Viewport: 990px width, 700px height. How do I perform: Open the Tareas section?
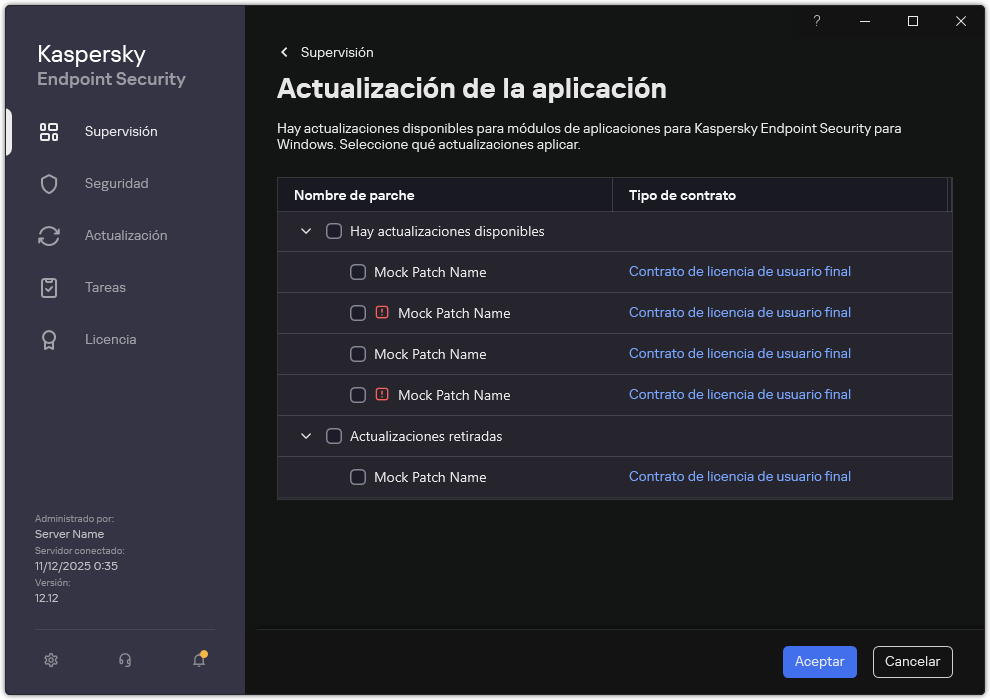[105, 287]
